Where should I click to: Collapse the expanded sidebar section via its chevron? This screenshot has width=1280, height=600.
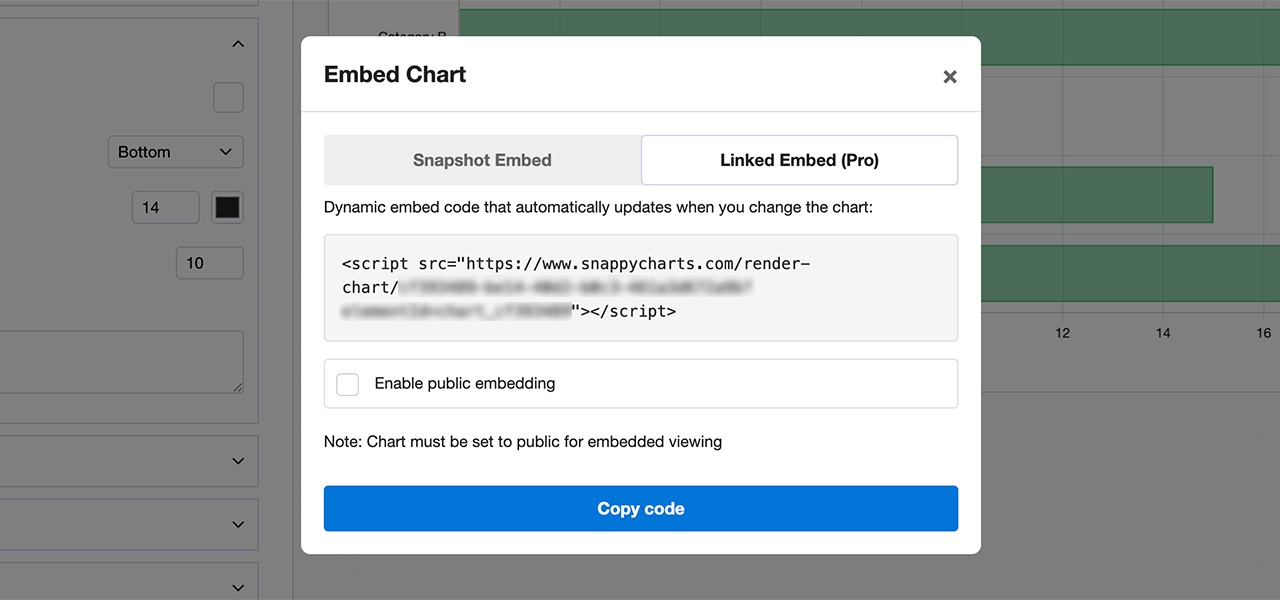coord(238,43)
